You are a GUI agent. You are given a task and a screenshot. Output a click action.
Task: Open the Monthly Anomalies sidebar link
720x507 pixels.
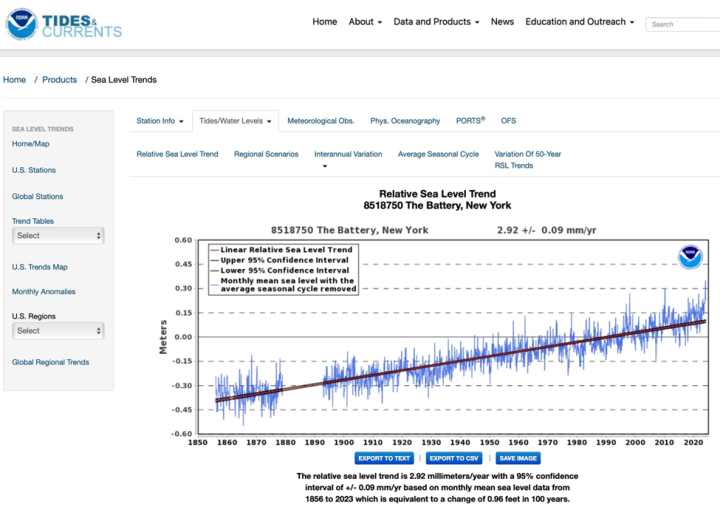point(44,292)
